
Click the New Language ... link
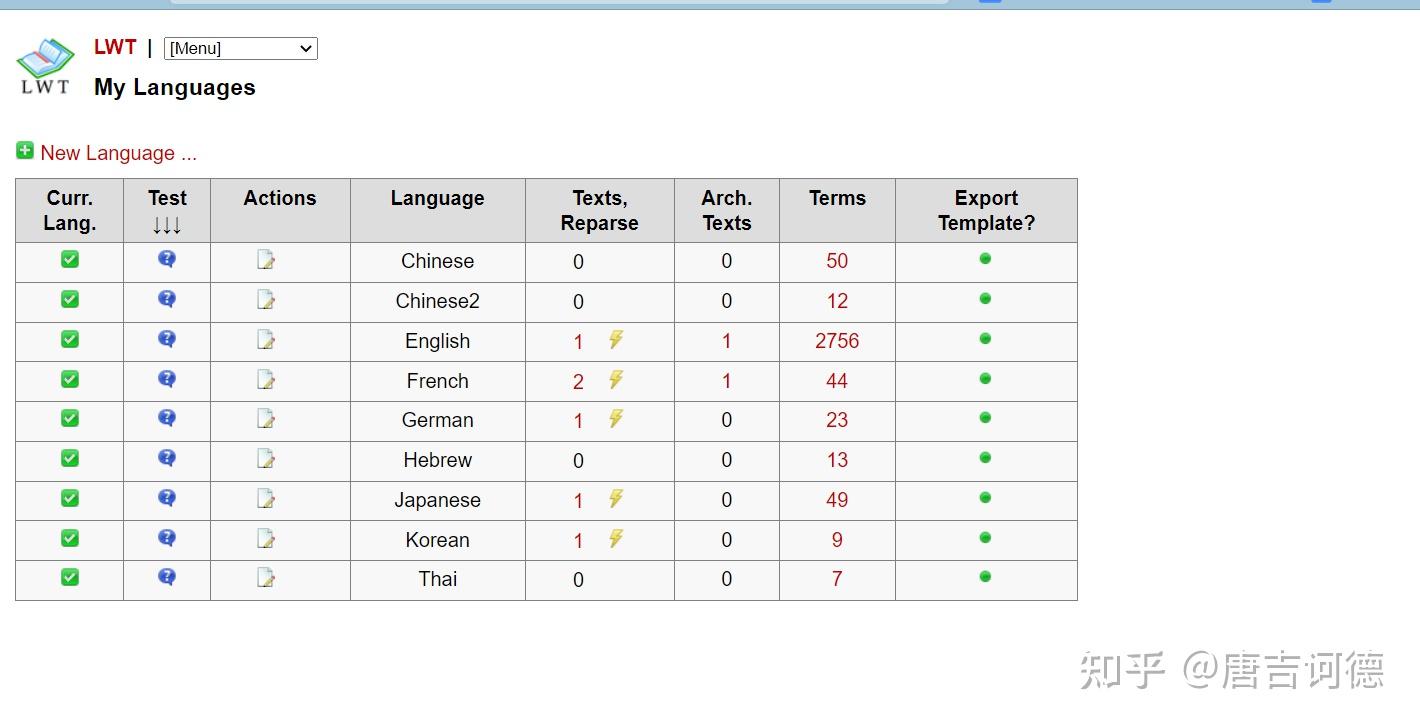click(x=119, y=153)
